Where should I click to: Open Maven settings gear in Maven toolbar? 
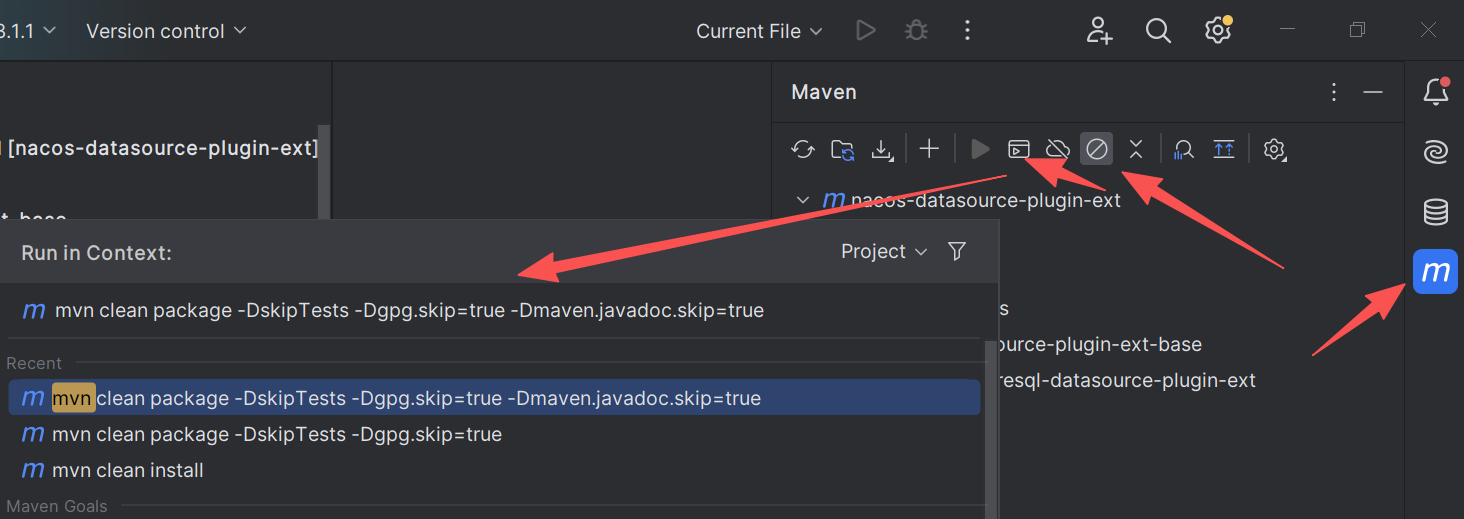(1273, 150)
